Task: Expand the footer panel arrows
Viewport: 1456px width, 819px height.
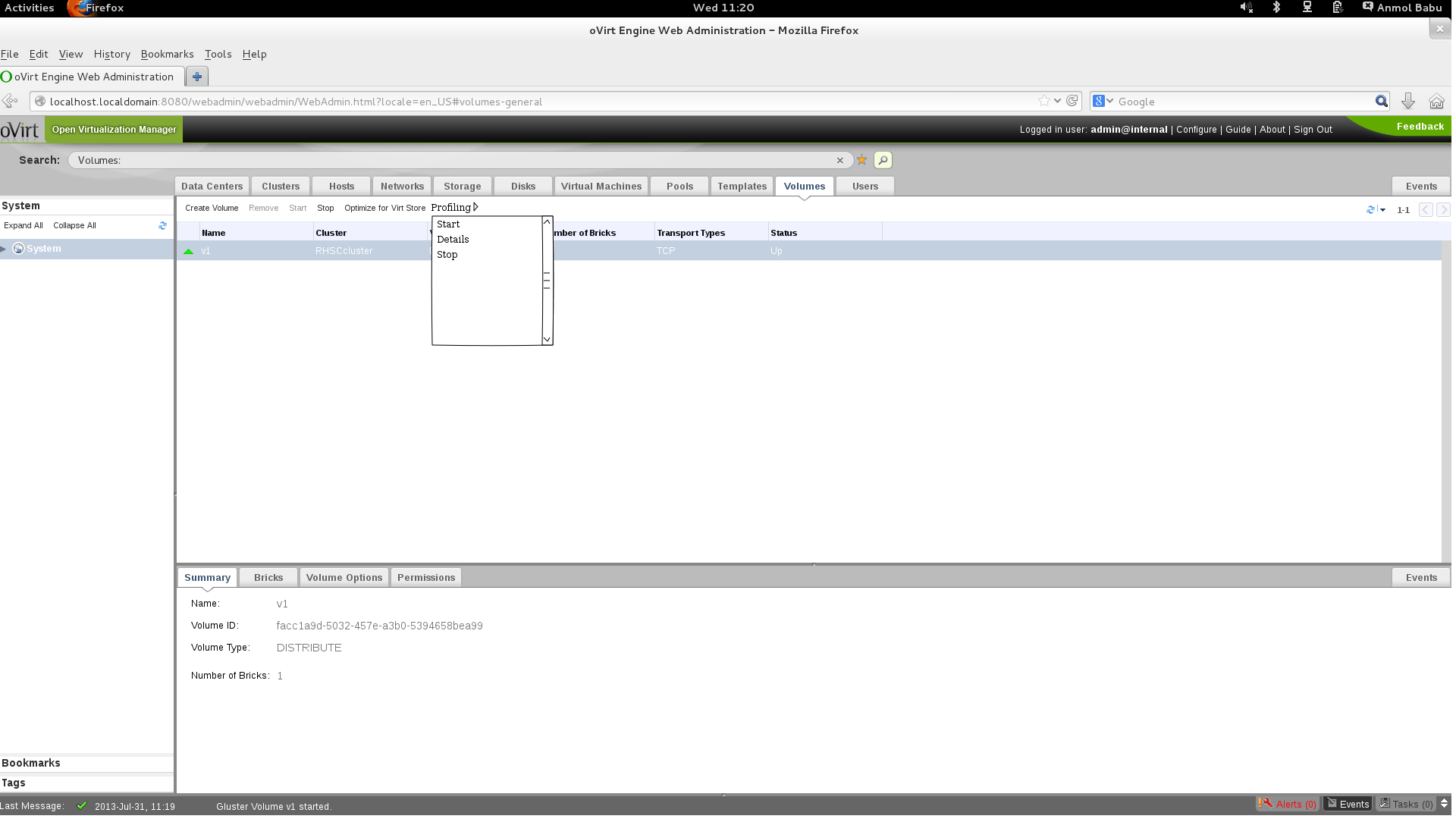Action: coord(1444,804)
